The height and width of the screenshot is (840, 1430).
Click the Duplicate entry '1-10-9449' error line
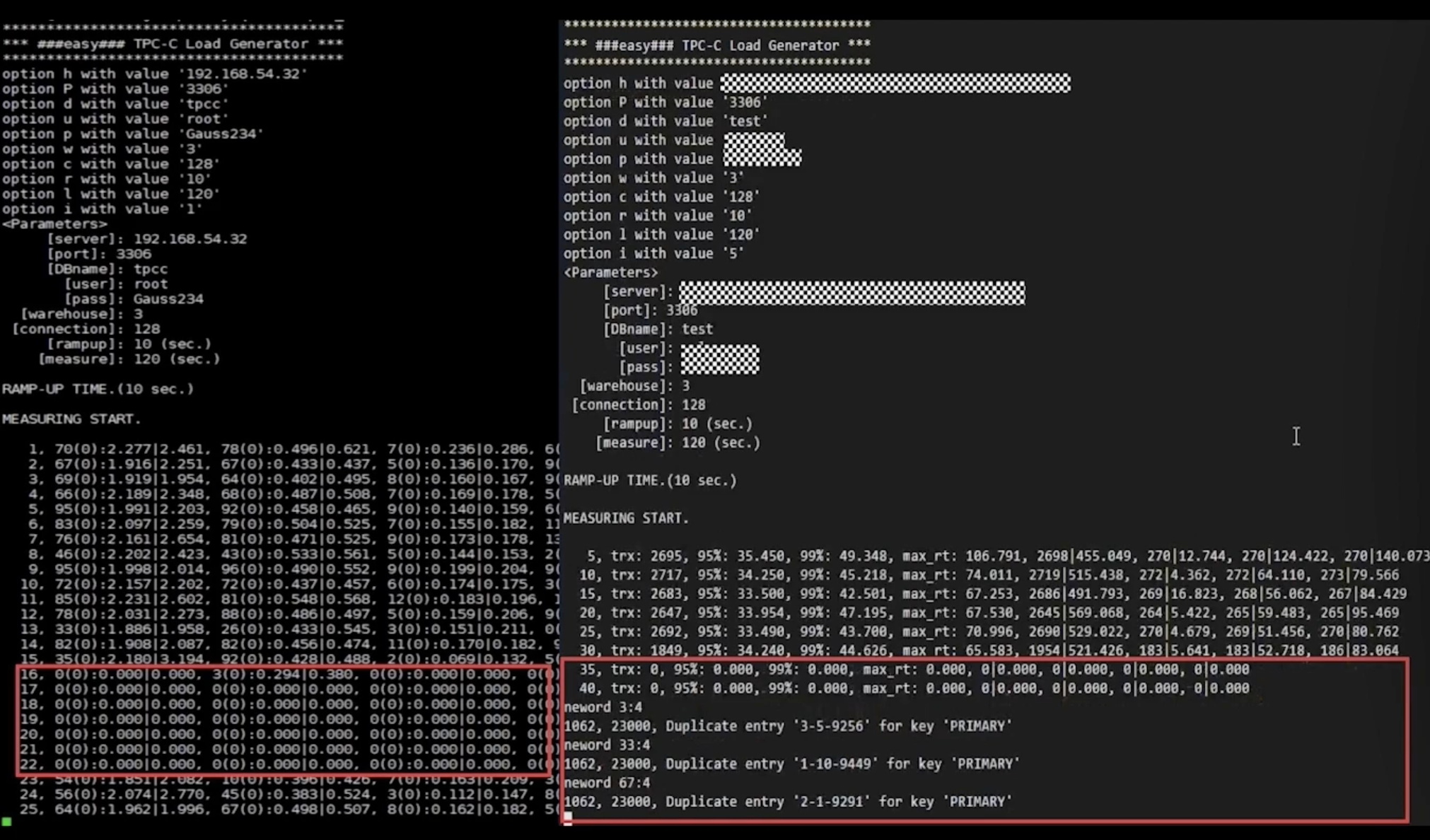point(791,764)
